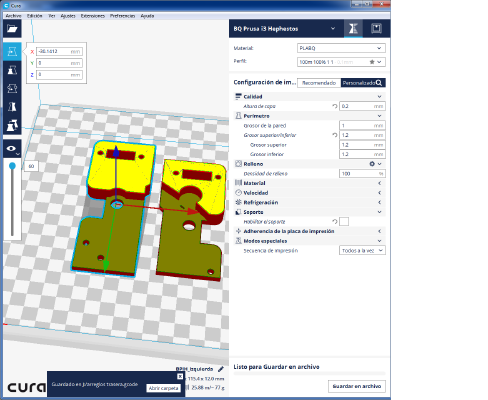
Task: Click the Relleno category icon
Action: tap(238, 164)
